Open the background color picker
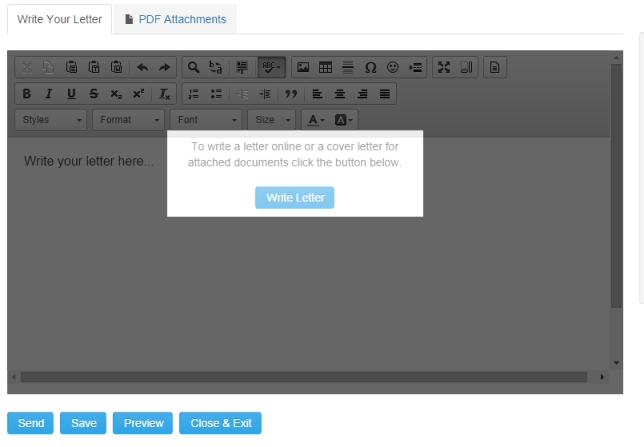The image size is (644, 447). [343, 120]
